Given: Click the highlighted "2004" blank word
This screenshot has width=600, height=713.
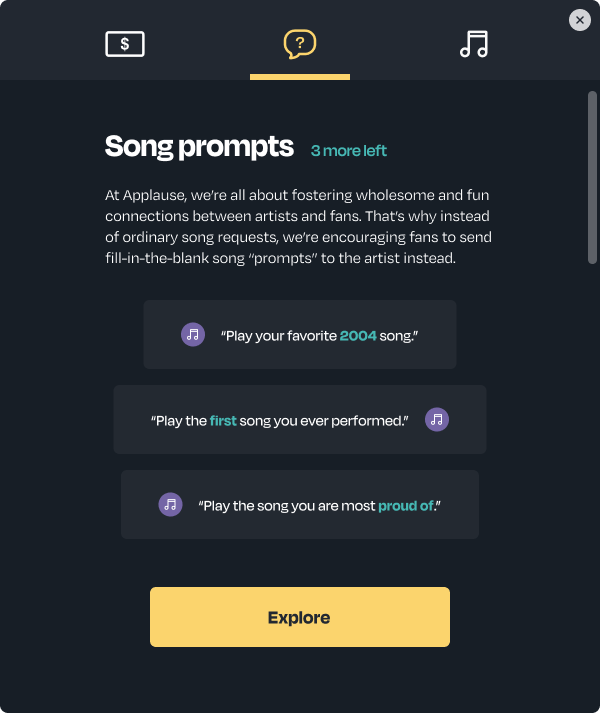Looking at the screenshot, I should 358,335.
